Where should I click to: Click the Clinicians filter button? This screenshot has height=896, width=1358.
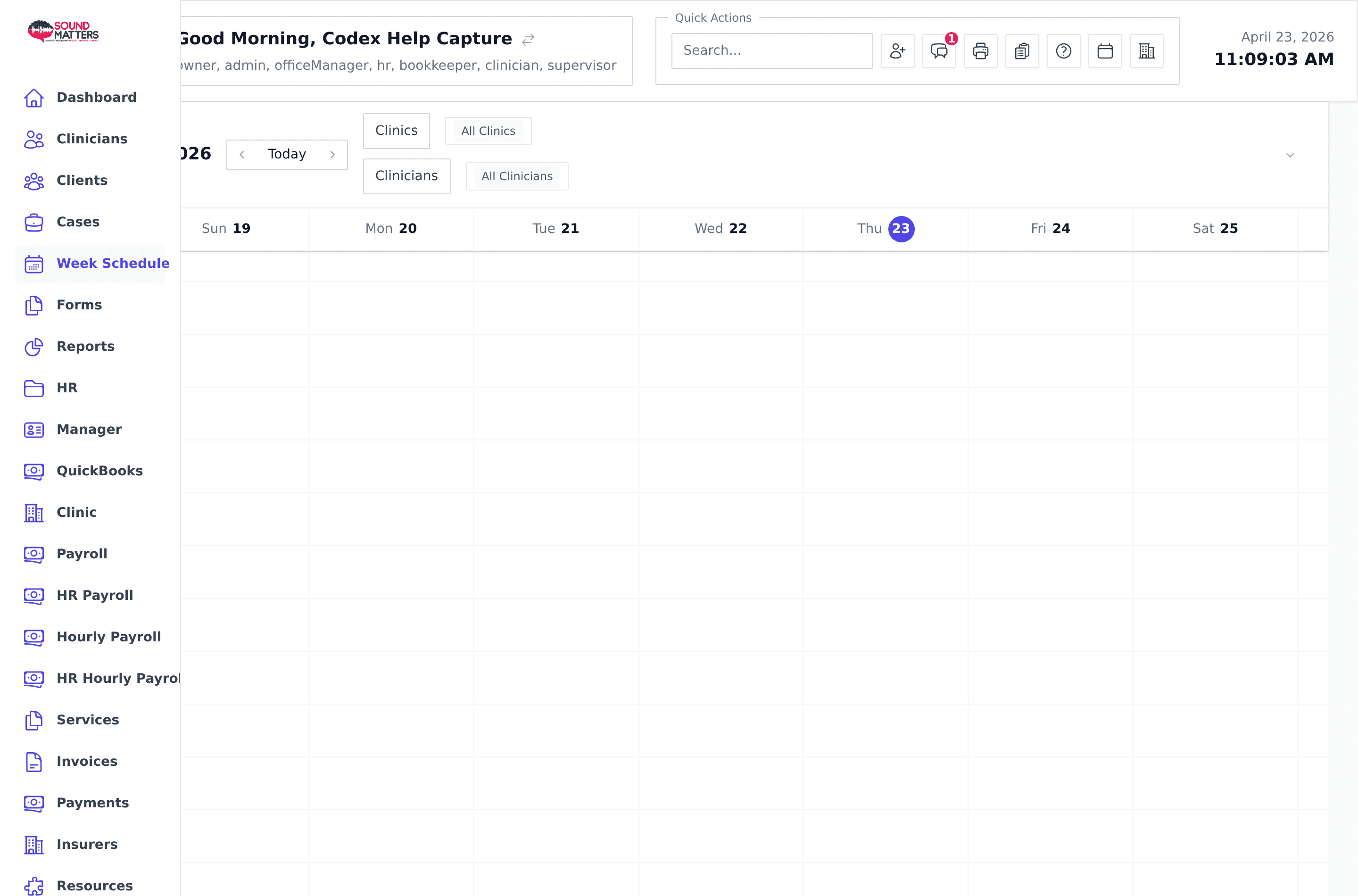pos(407,176)
